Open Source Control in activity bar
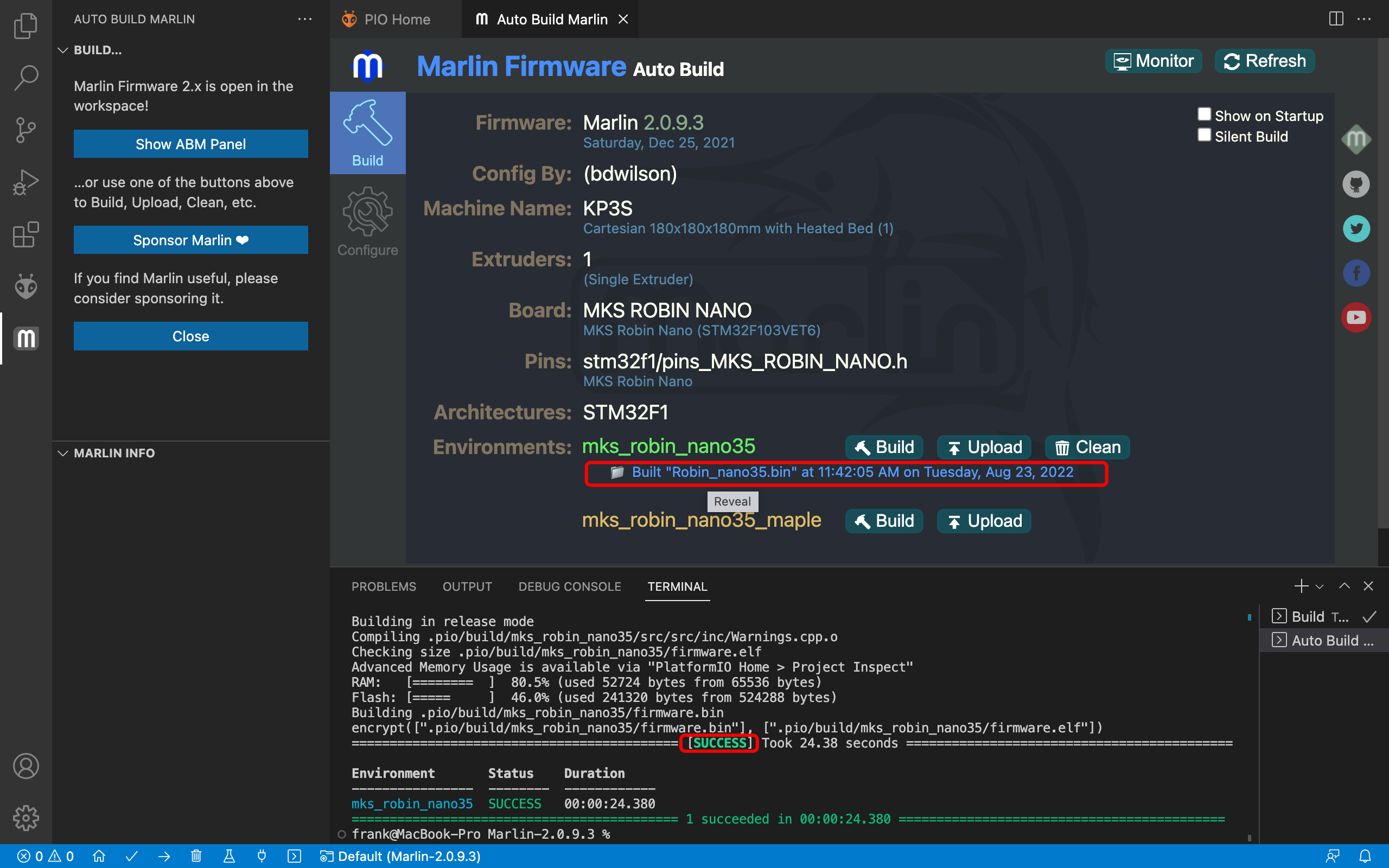Screen dimensions: 1389x868 click(26, 130)
